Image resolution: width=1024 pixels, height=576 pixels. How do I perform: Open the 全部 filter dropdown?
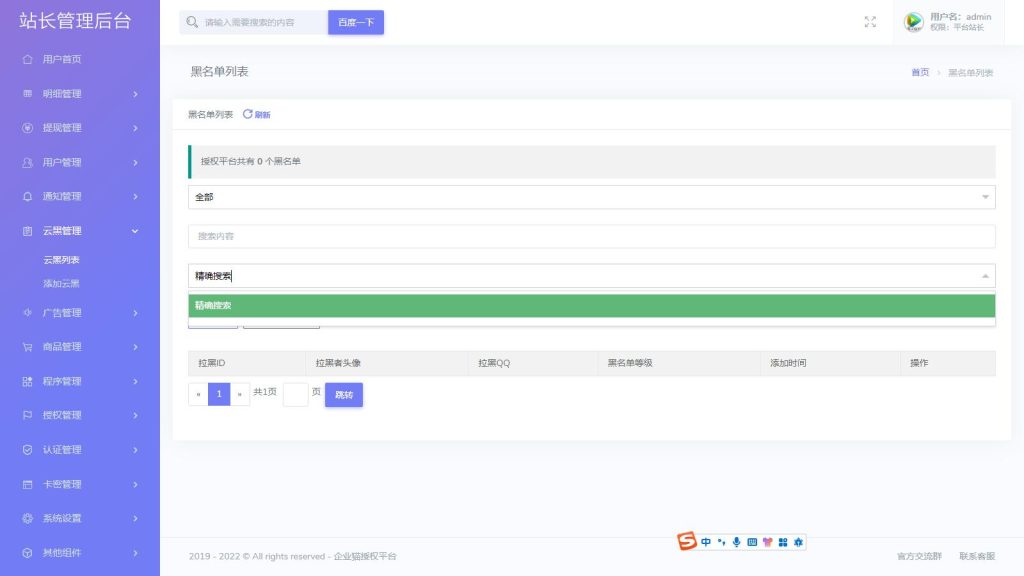[591, 197]
